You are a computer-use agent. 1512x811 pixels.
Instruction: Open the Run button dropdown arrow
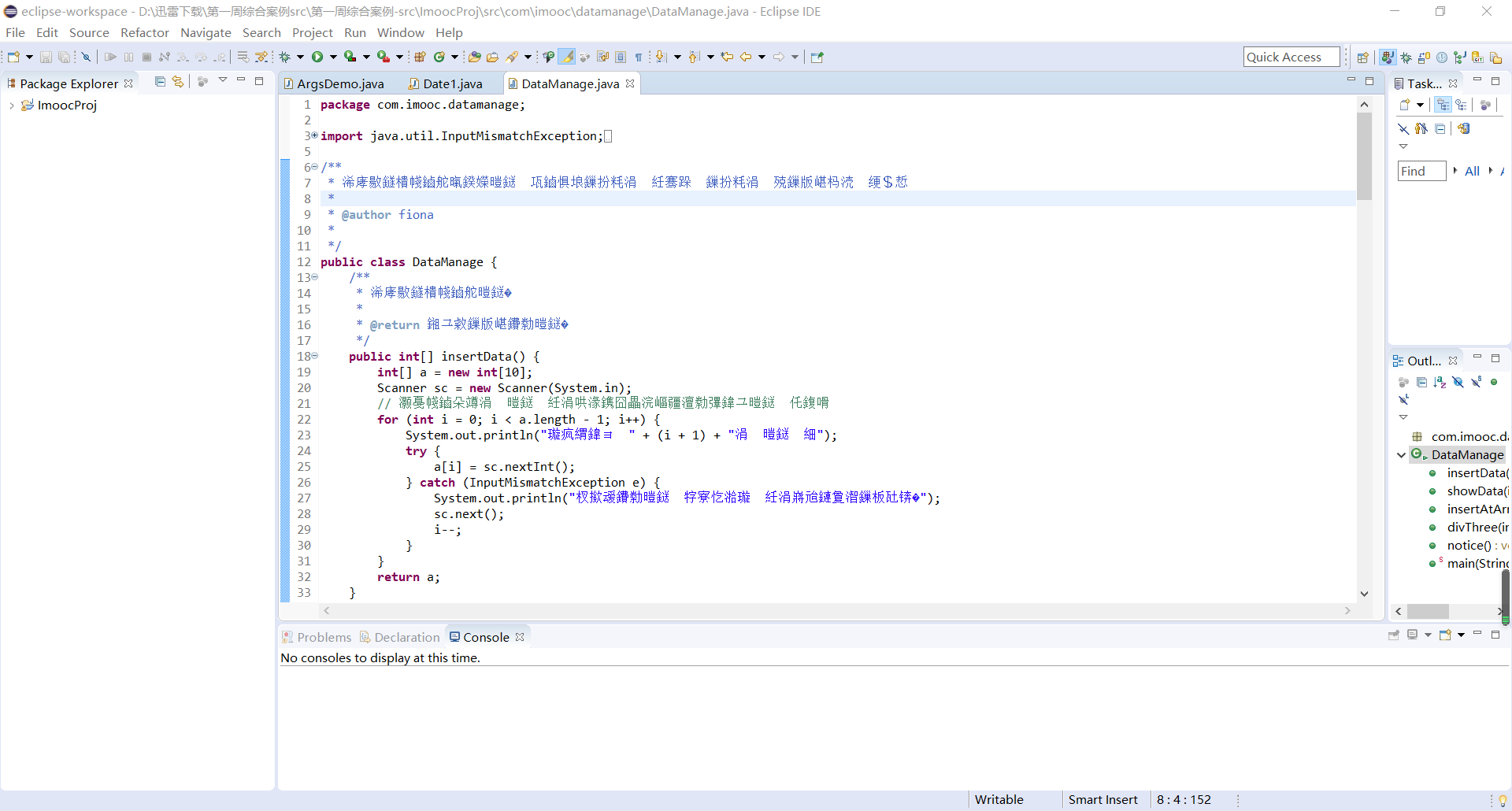tap(333, 57)
